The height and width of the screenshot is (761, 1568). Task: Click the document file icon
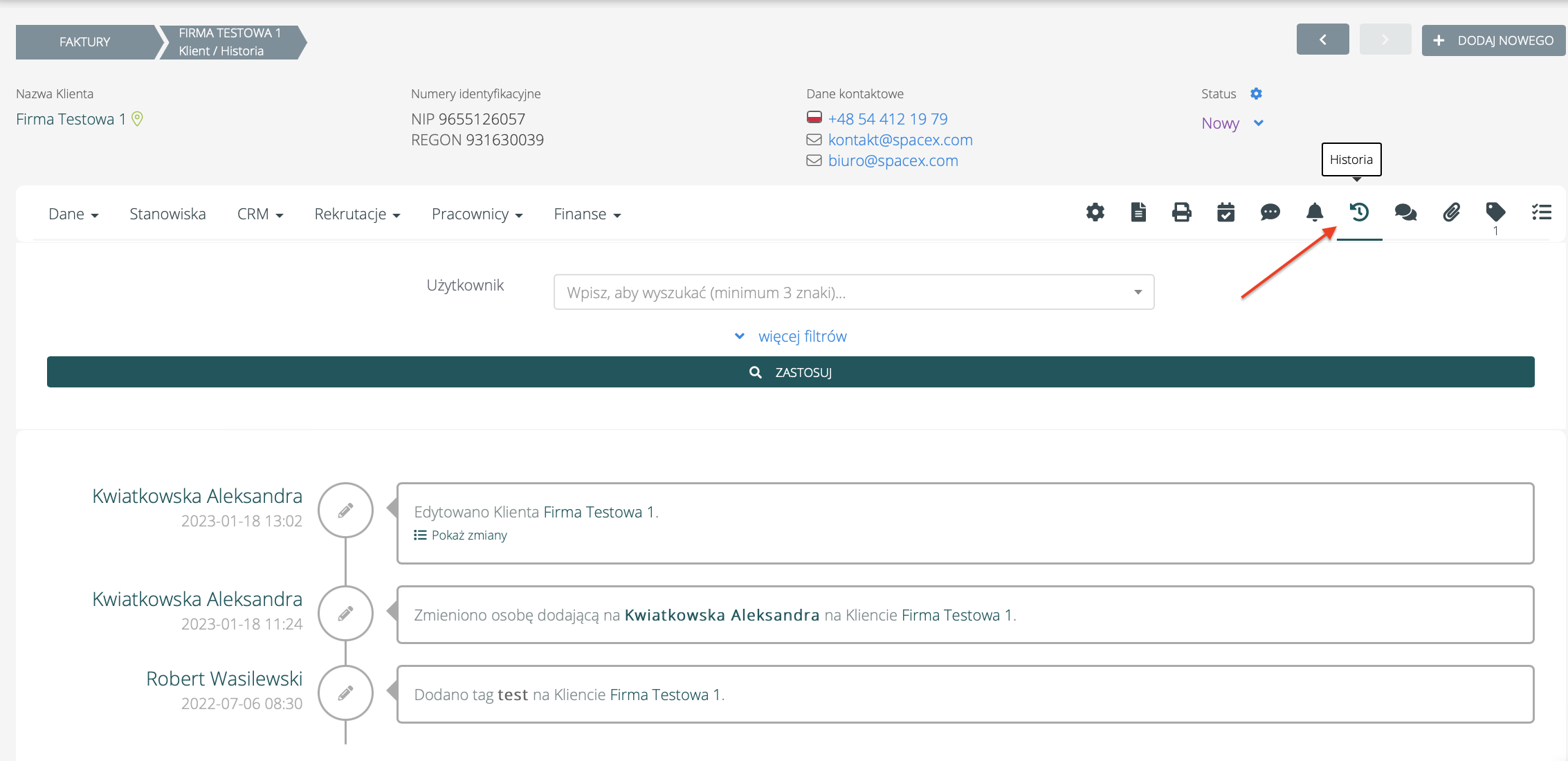(1138, 212)
